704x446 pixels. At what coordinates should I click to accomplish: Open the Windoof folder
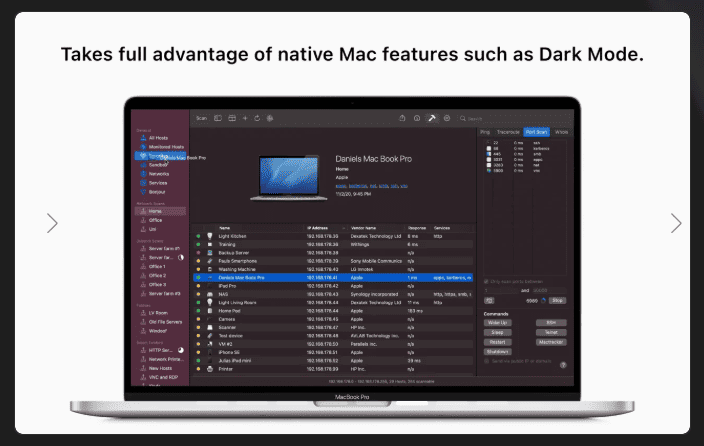coord(161,331)
